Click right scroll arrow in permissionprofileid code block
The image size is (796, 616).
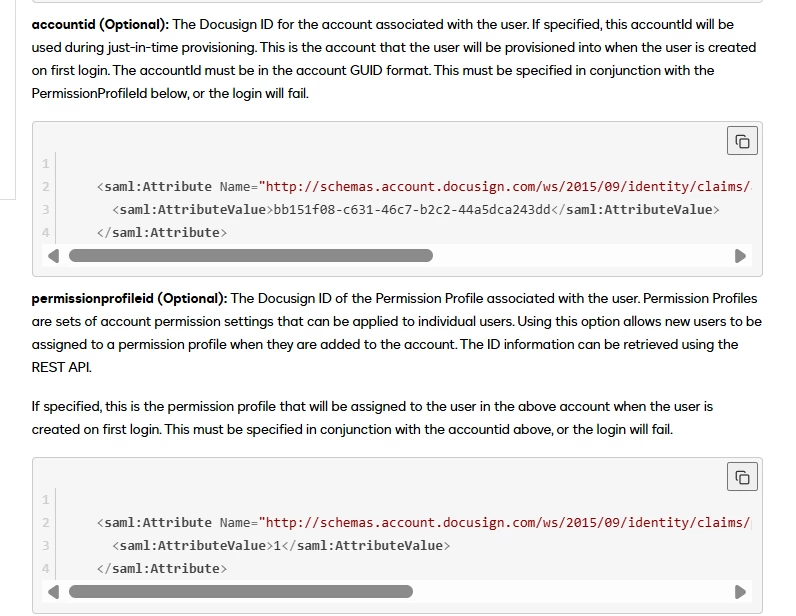pos(740,592)
